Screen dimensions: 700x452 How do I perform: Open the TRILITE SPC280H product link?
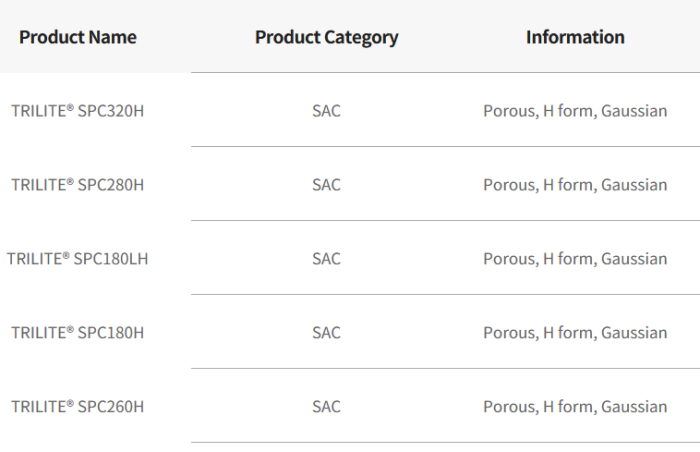(x=78, y=185)
